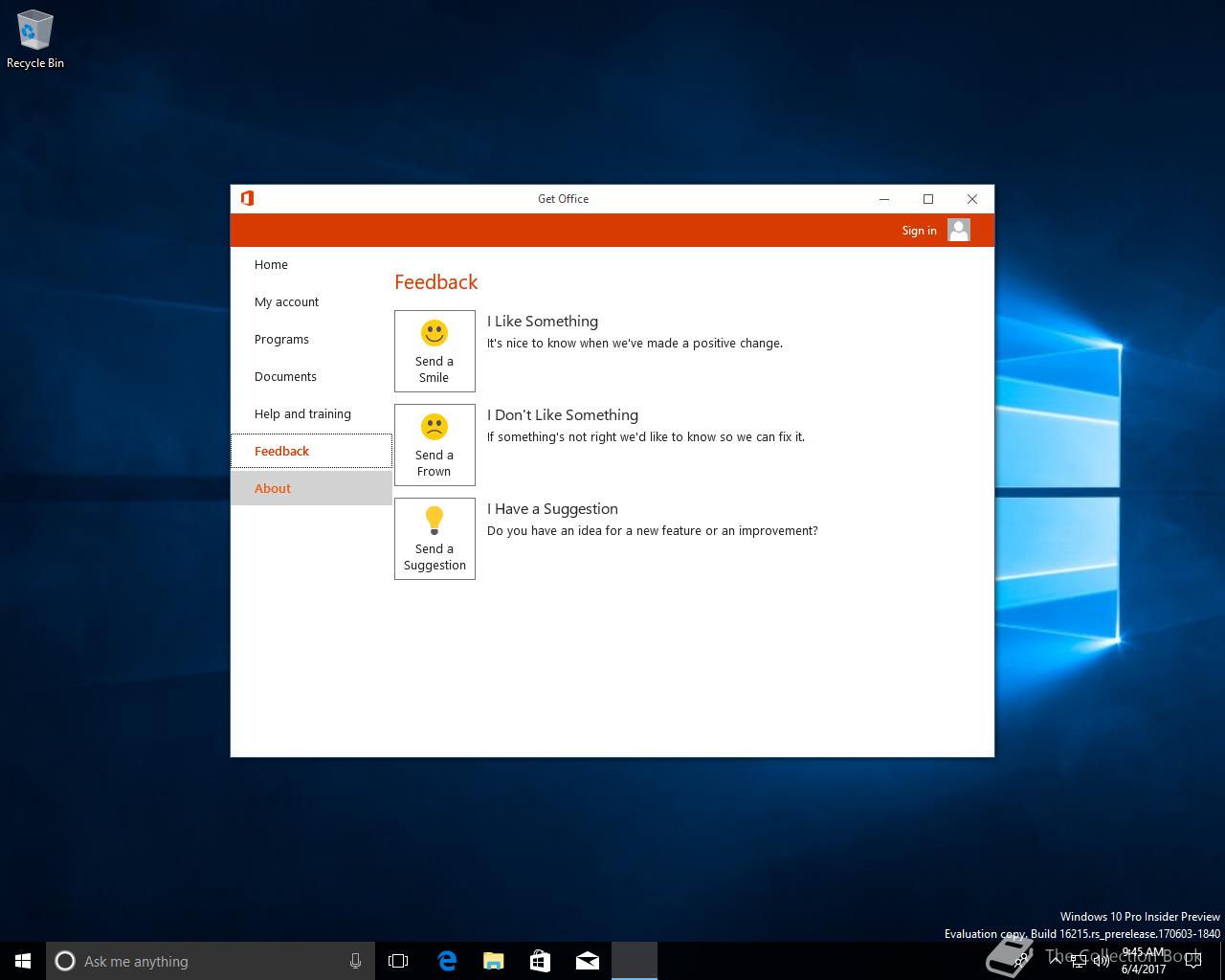Click the "I Like Something" heading
This screenshot has width=1225, height=980.
point(543,322)
